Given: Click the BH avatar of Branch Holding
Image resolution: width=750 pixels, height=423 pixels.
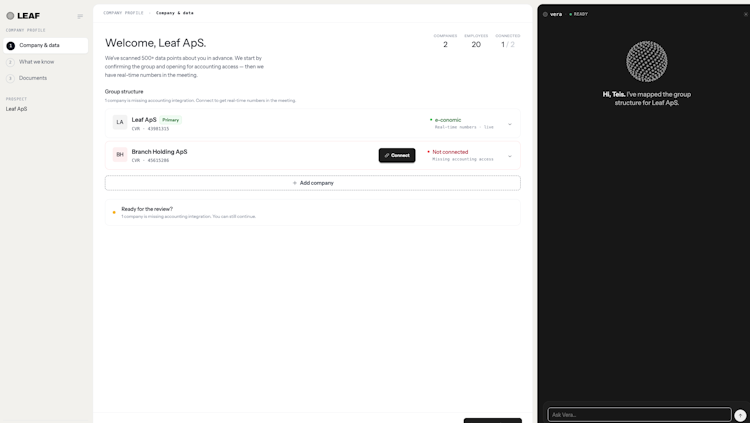Looking at the screenshot, I should (120, 155).
